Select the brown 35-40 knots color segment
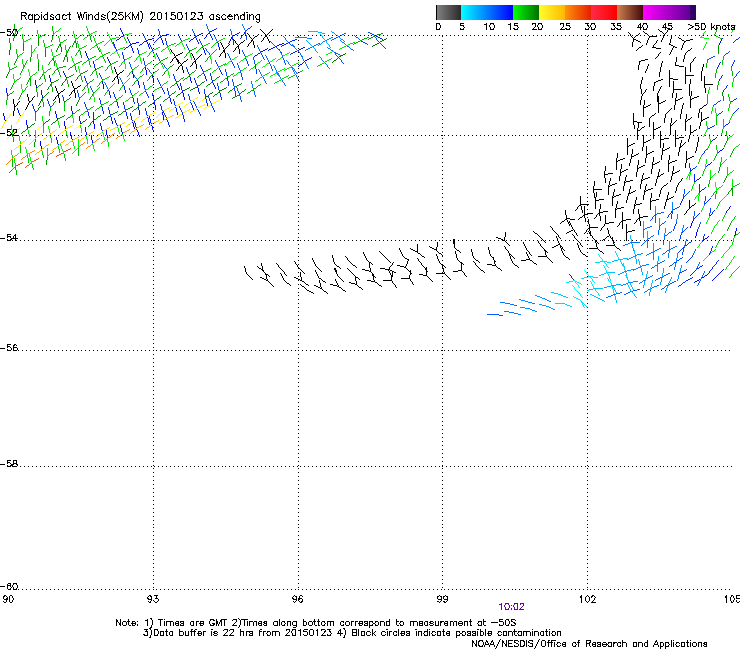Viewport: 740px width, 650px height. pyautogui.click(x=630, y=12)
